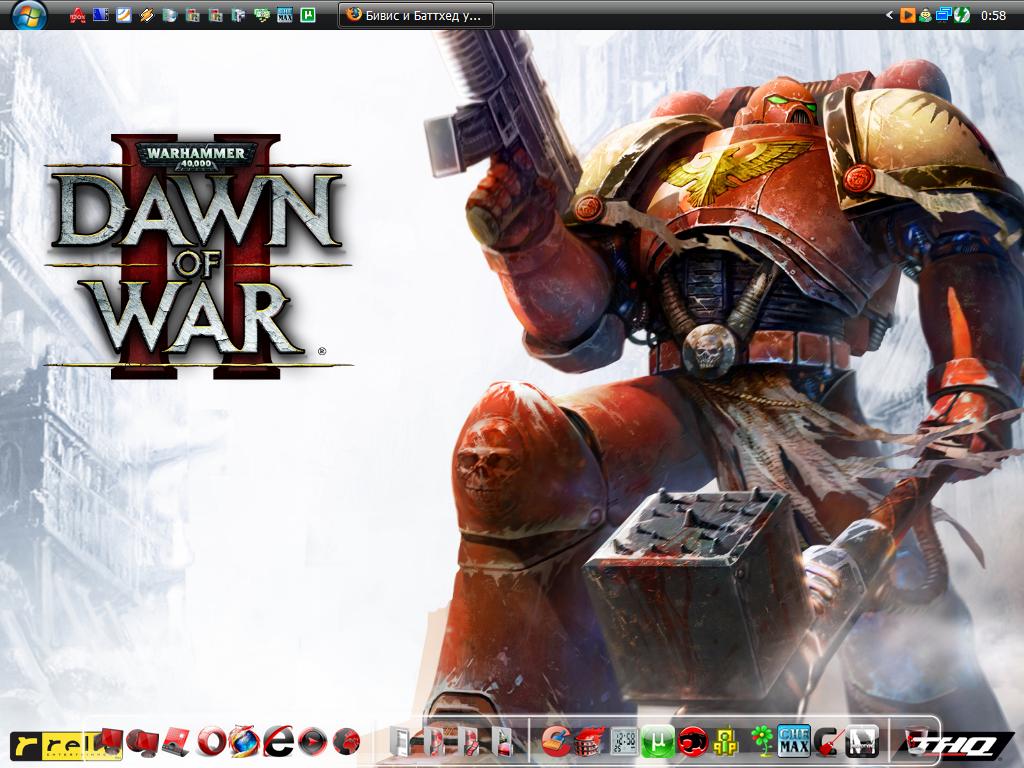Click the red Adobe quick launch icon
The image size is (1024, 768).
pyautogui.click(x=77, y=15)
